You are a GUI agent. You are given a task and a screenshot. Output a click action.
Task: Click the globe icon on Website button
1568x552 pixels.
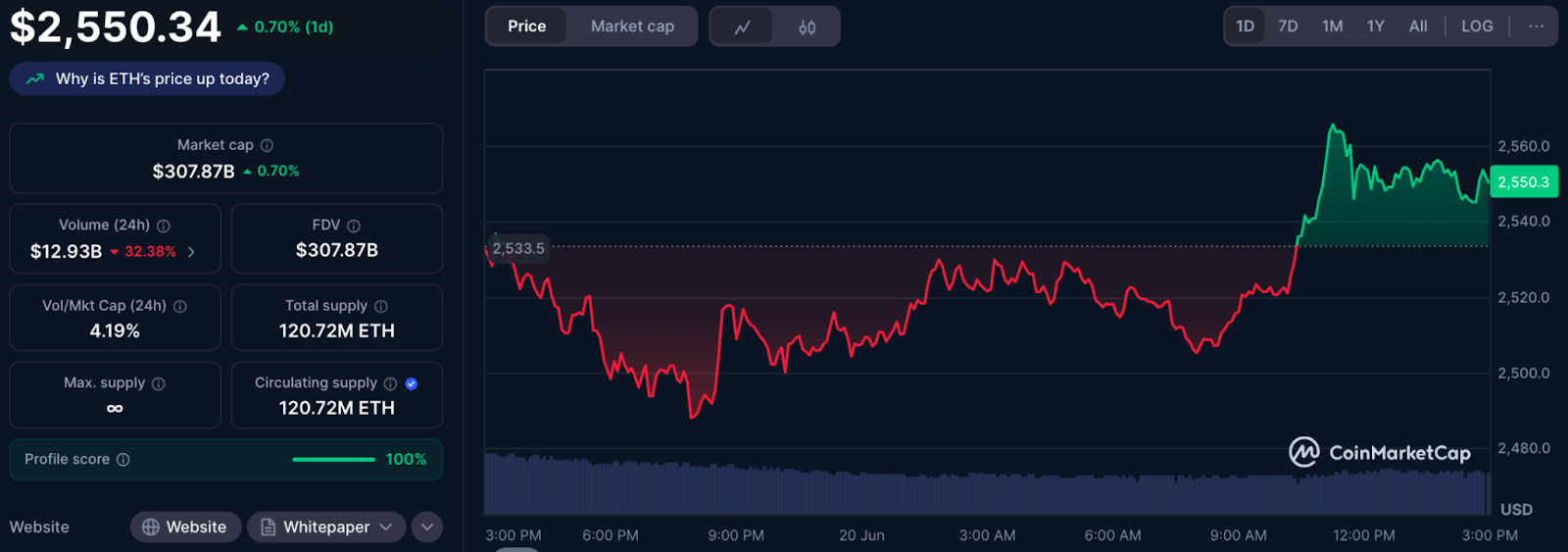pyautogui.click(x=151, y=527)
